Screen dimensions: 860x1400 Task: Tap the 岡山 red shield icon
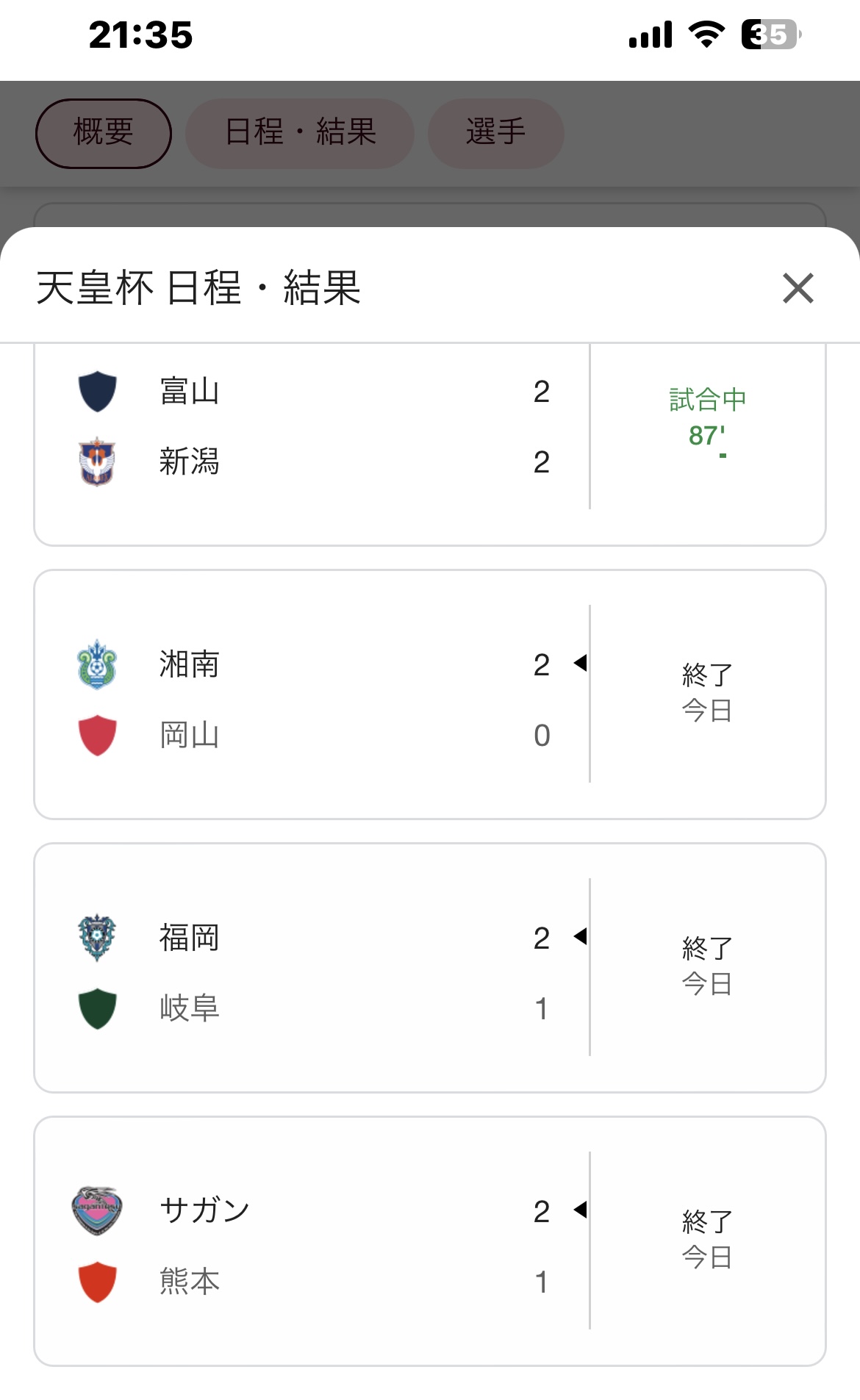pos(98,735)
